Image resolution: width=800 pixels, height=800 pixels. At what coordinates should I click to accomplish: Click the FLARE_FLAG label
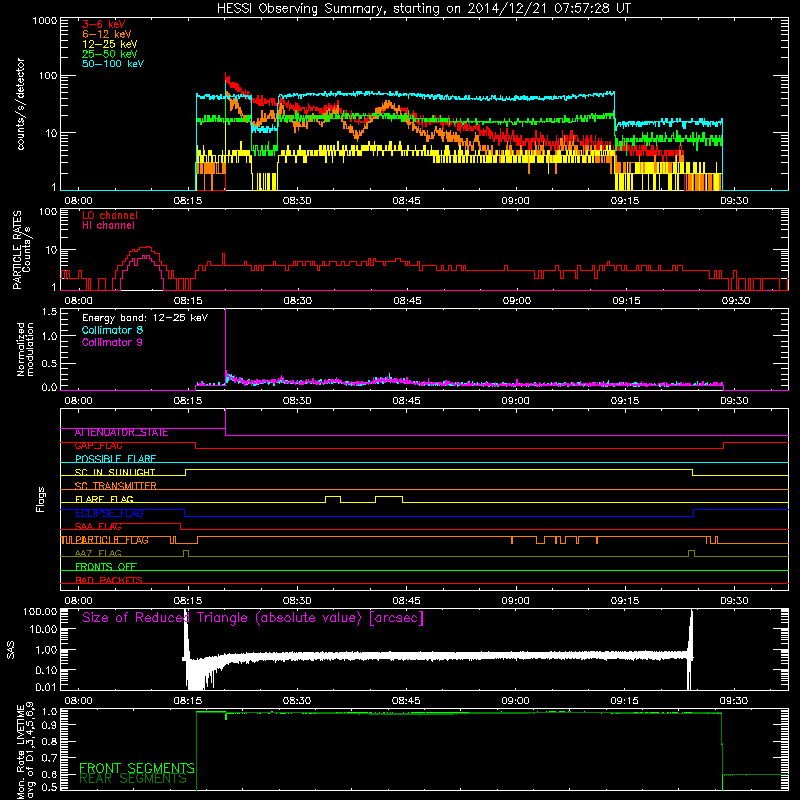click(104, 499)
